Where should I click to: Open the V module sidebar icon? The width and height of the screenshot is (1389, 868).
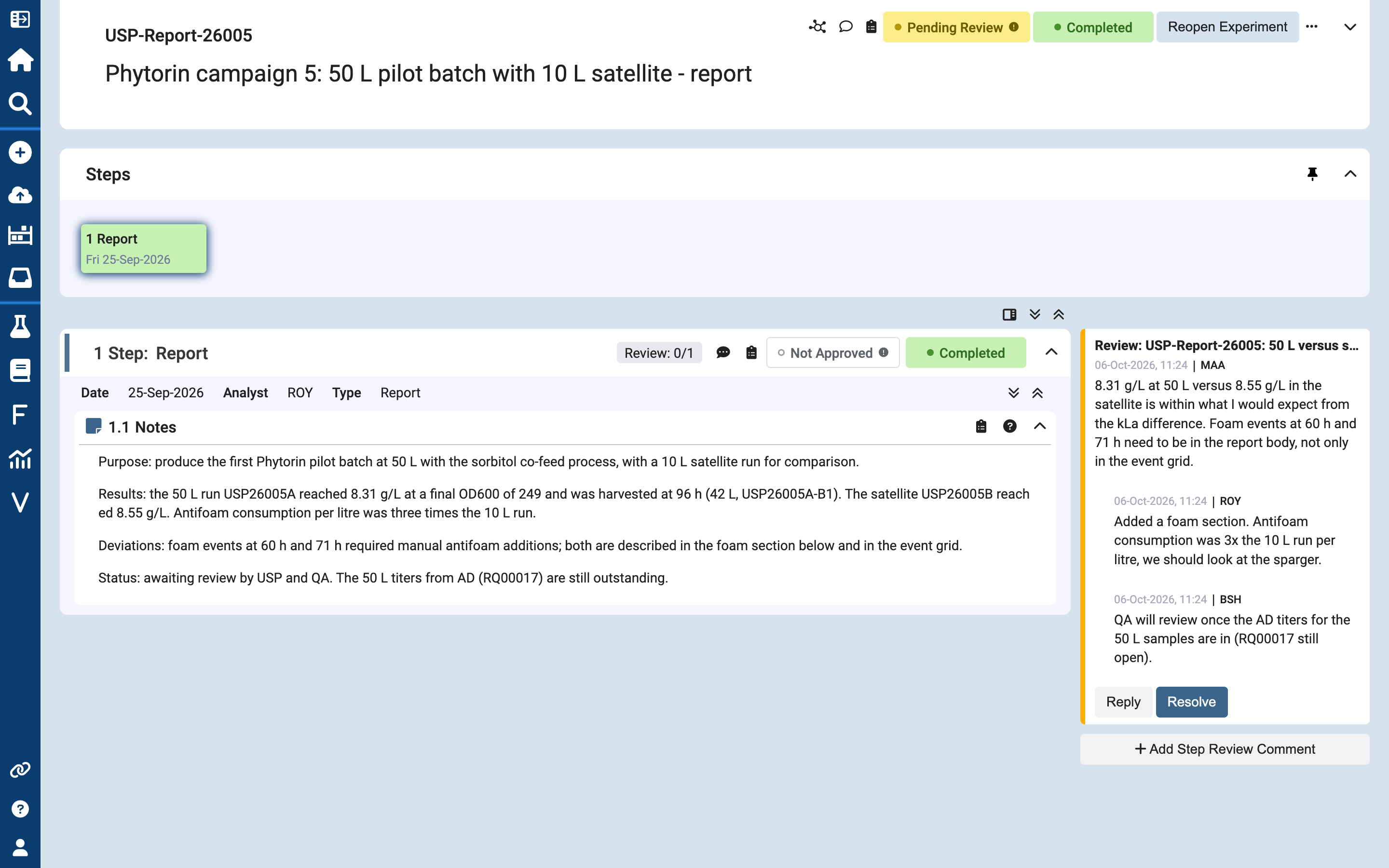tap(20, 502)
